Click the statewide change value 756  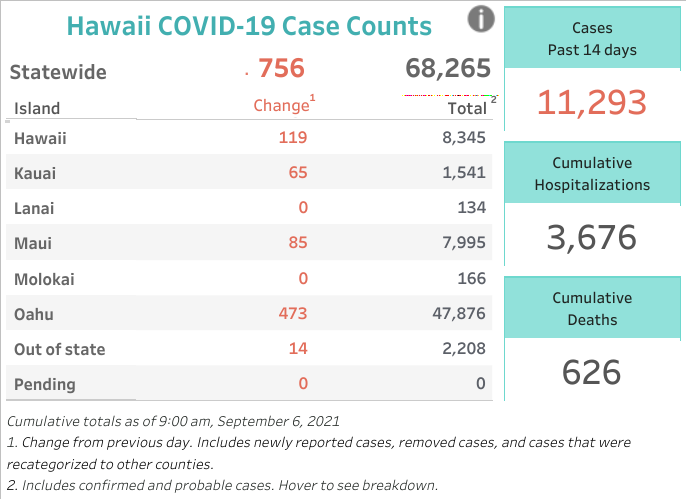pos(281,68)
